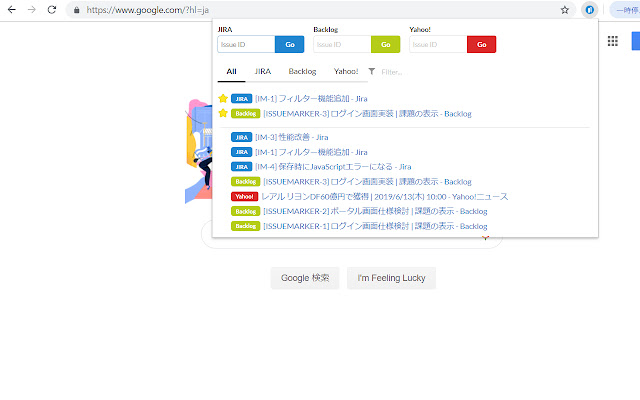Unstar the starred IM-1 Jira item
Image resolution: width=640 pixels, height=400 pixels.
(223, 98)
